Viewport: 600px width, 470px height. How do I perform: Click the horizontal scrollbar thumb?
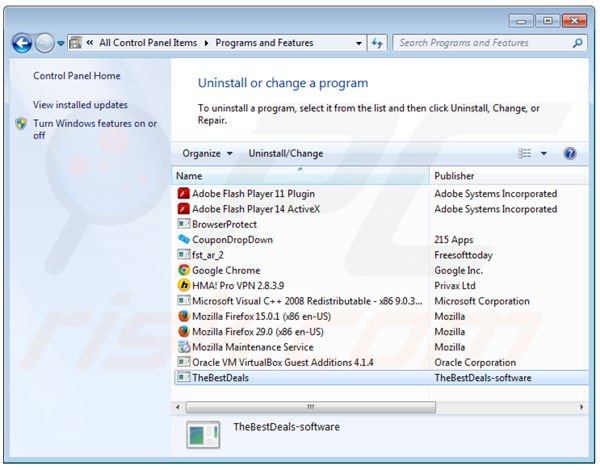[x=310, y=407]
